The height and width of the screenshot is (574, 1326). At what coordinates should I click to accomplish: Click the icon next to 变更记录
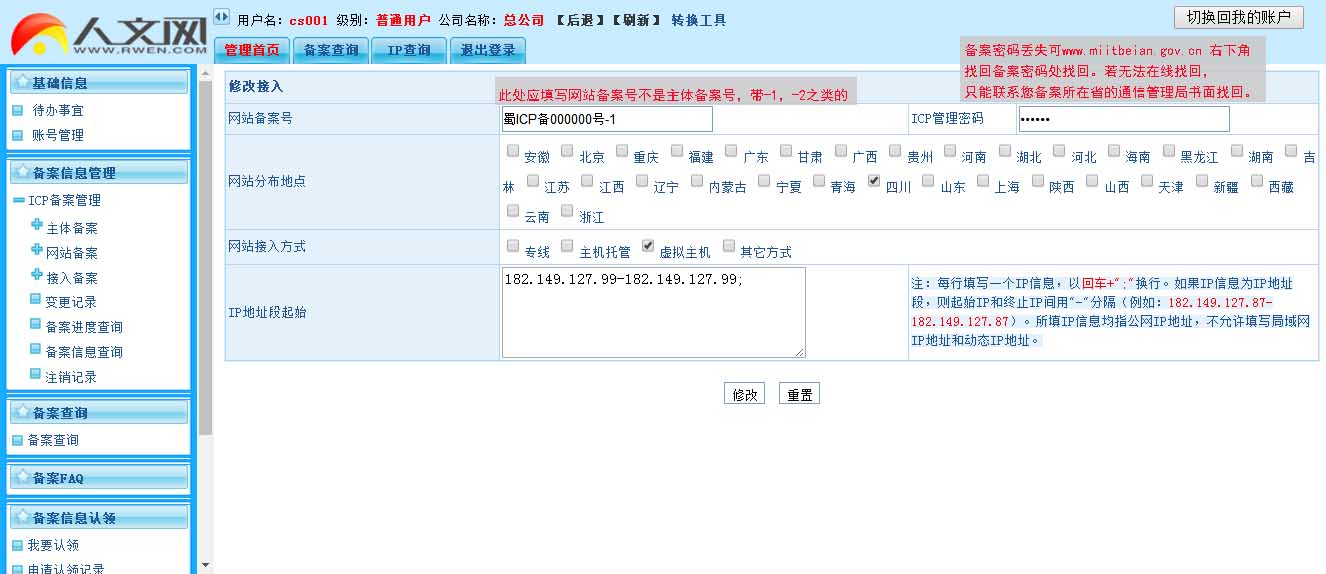click(36, 301)
